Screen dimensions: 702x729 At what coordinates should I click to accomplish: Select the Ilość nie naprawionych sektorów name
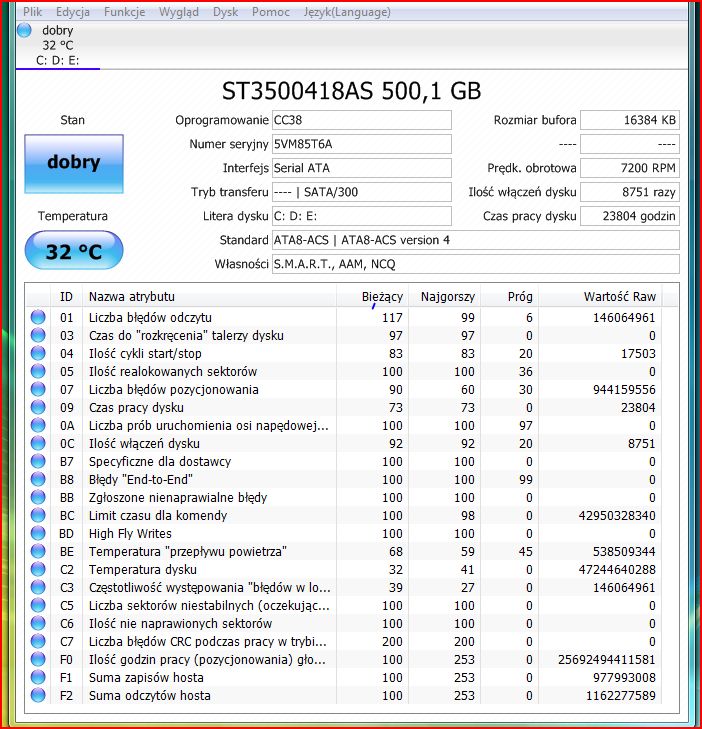(x=180, y=624)
